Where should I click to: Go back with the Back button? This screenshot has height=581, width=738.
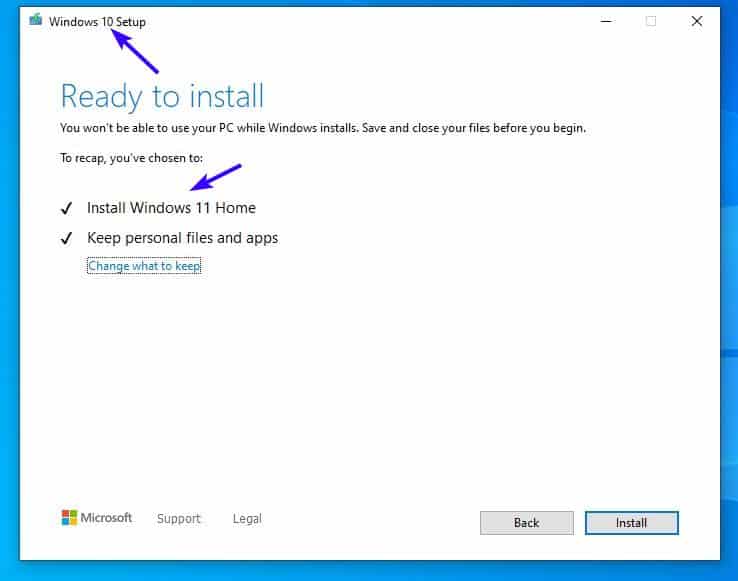527,523
